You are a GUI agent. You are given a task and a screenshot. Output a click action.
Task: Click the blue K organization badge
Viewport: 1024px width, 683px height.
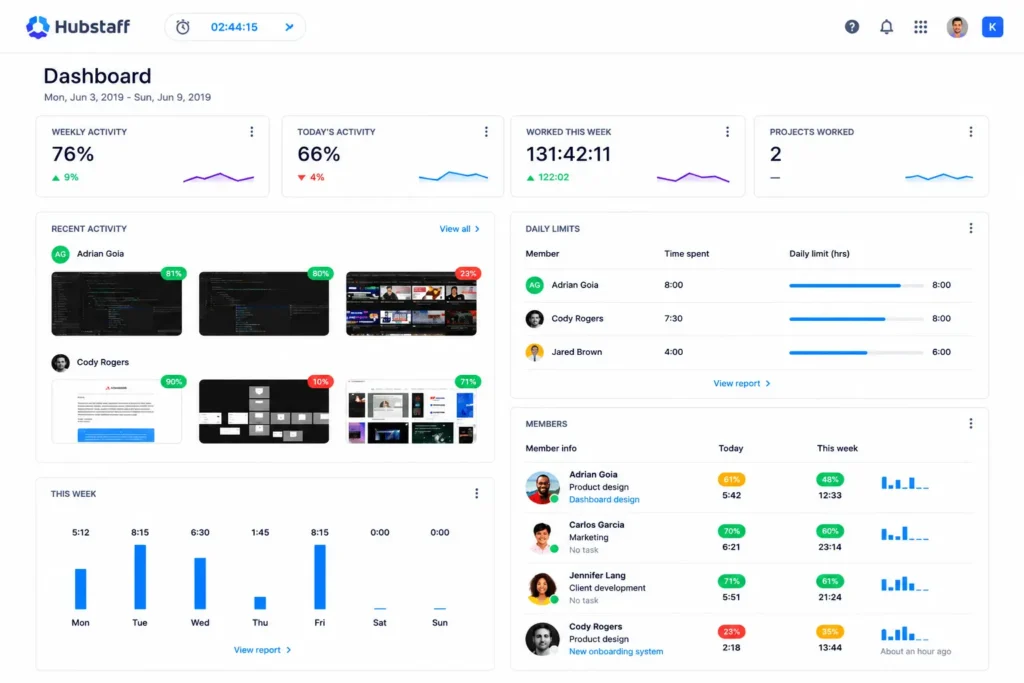click(992, 27)
